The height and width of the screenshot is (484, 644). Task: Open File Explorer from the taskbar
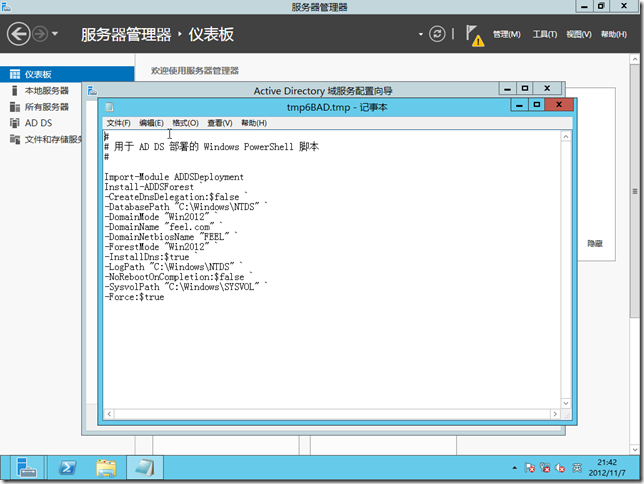click(106, 468)
